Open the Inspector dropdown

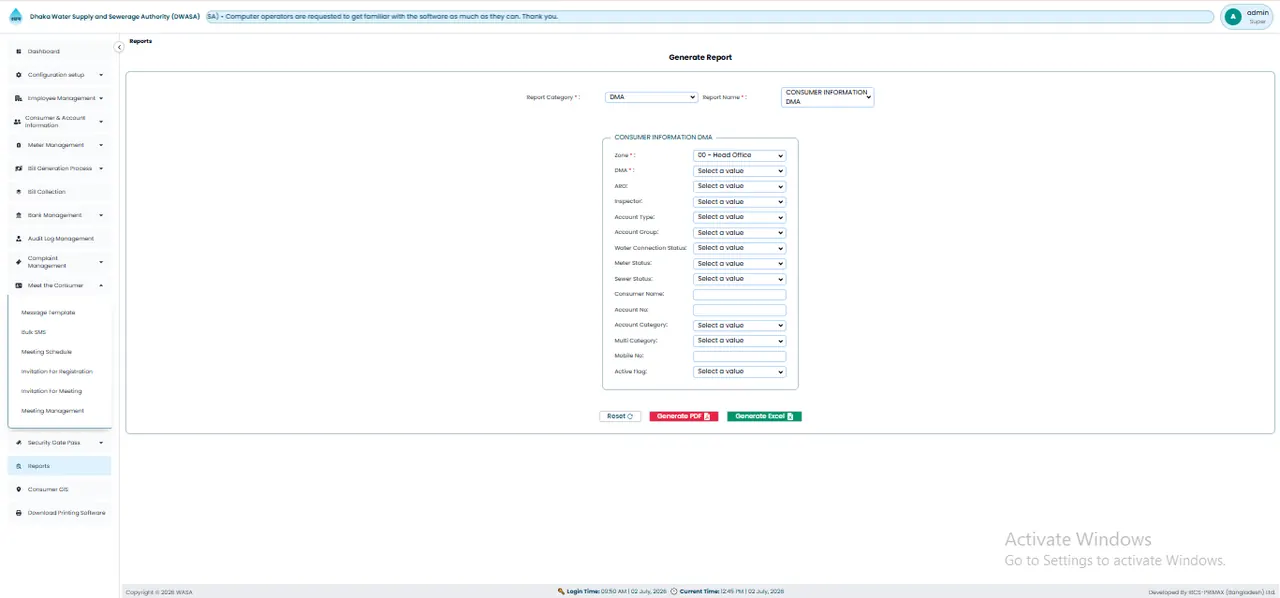point(739,202)
